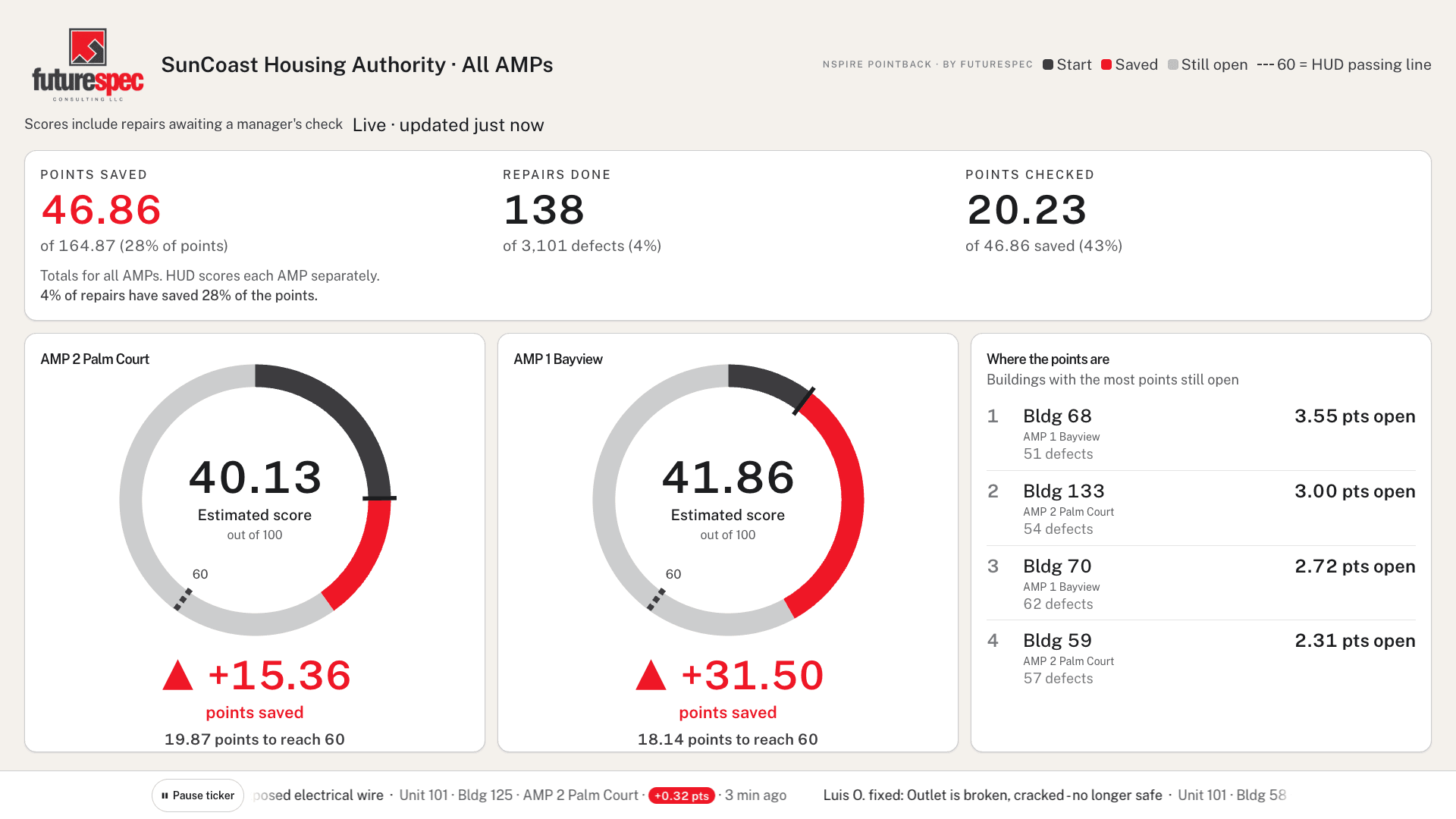Click the SunCoast Housing Authority title
The image size is (1456, 819).
(x=357, y=65)
